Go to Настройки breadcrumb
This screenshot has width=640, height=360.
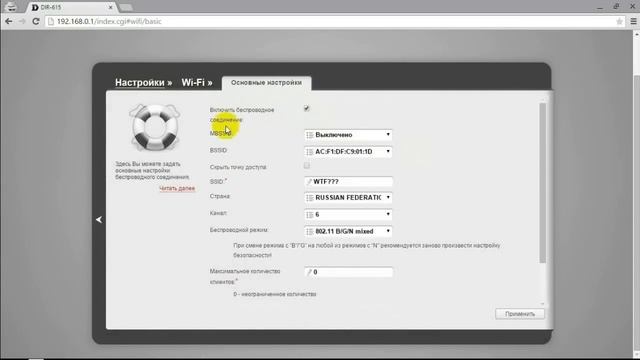click(140, 82)
